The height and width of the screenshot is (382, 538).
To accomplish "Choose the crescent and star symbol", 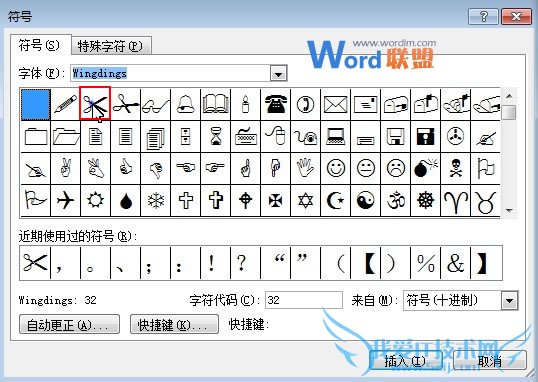I will point(336,200).
